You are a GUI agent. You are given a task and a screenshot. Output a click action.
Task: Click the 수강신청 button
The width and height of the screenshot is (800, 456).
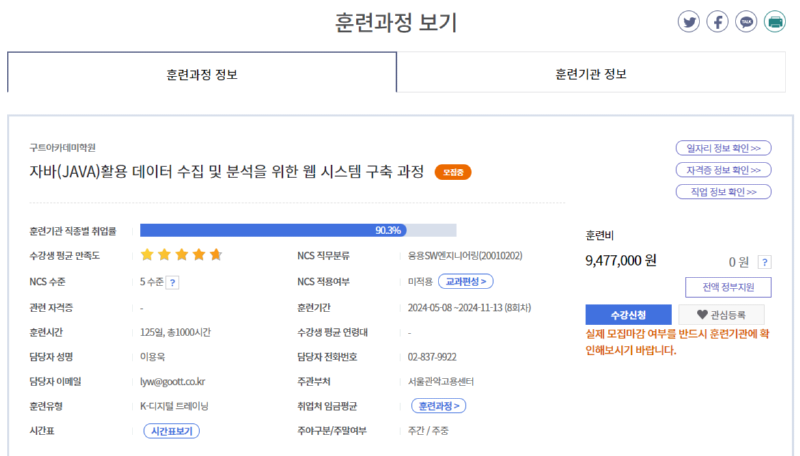[x=629, y=315]
